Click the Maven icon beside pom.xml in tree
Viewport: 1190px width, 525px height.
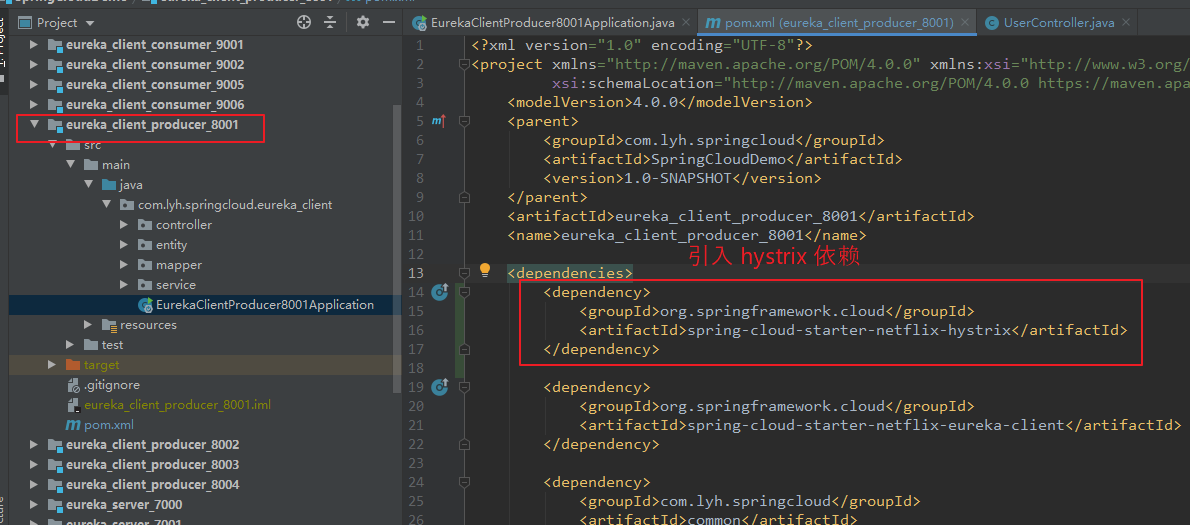point(73,425)
